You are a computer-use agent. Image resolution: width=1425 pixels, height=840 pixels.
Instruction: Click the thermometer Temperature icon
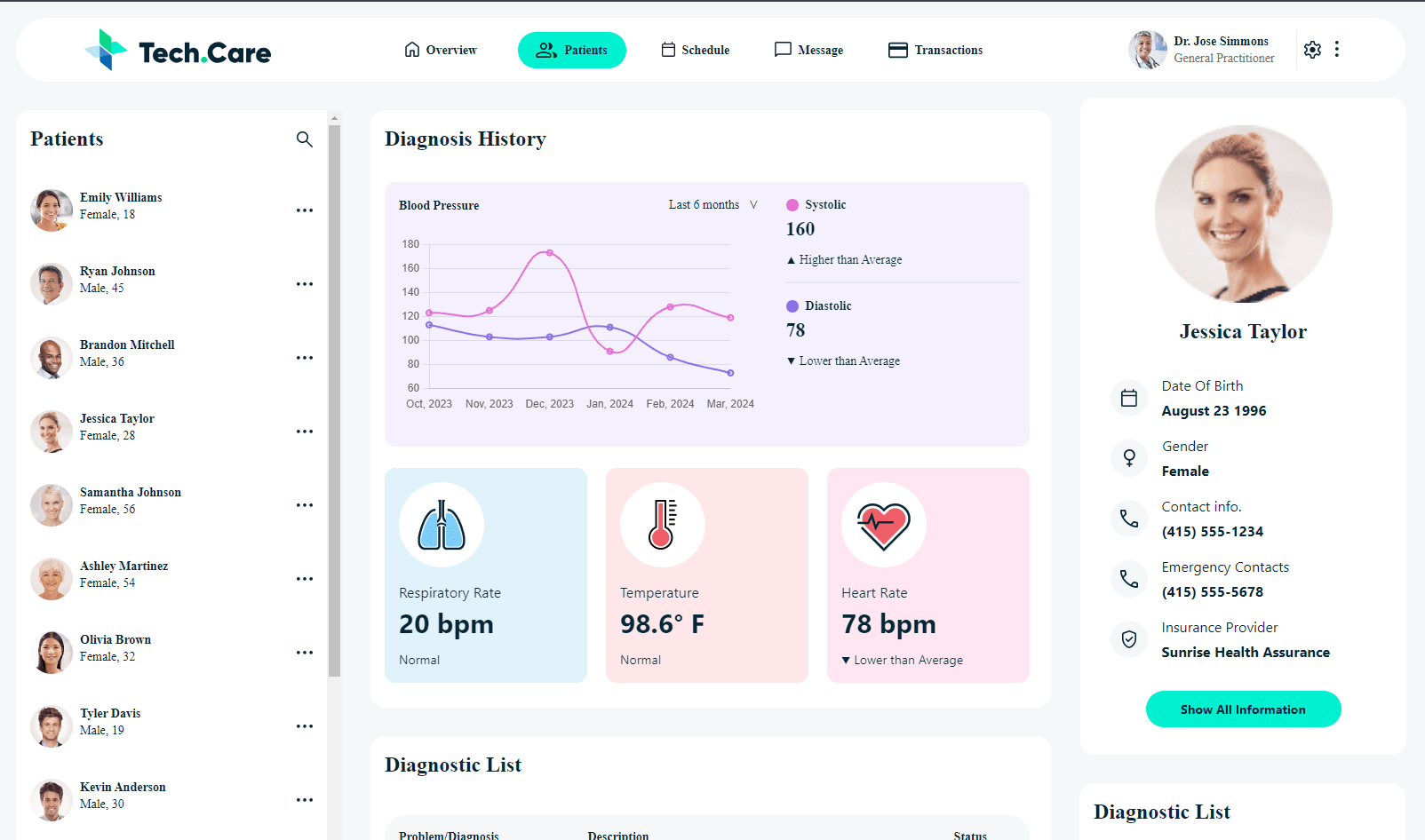pos(662,525)
